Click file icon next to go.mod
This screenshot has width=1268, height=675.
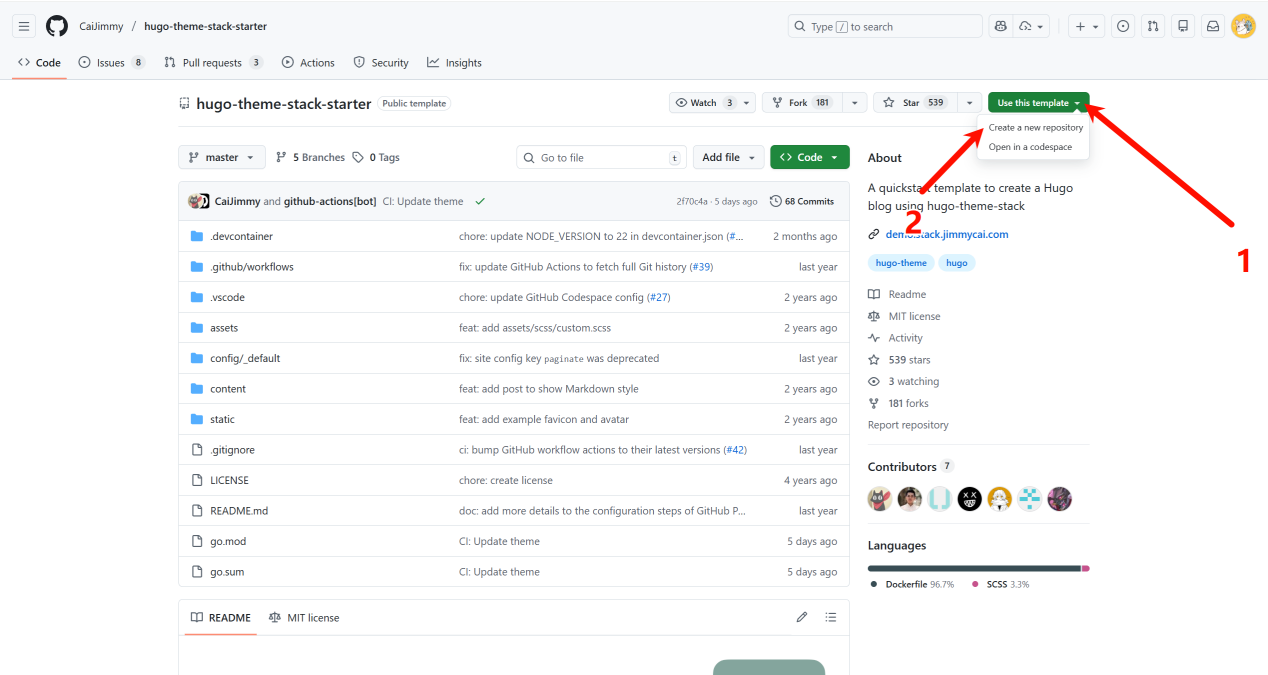[197, 541]
